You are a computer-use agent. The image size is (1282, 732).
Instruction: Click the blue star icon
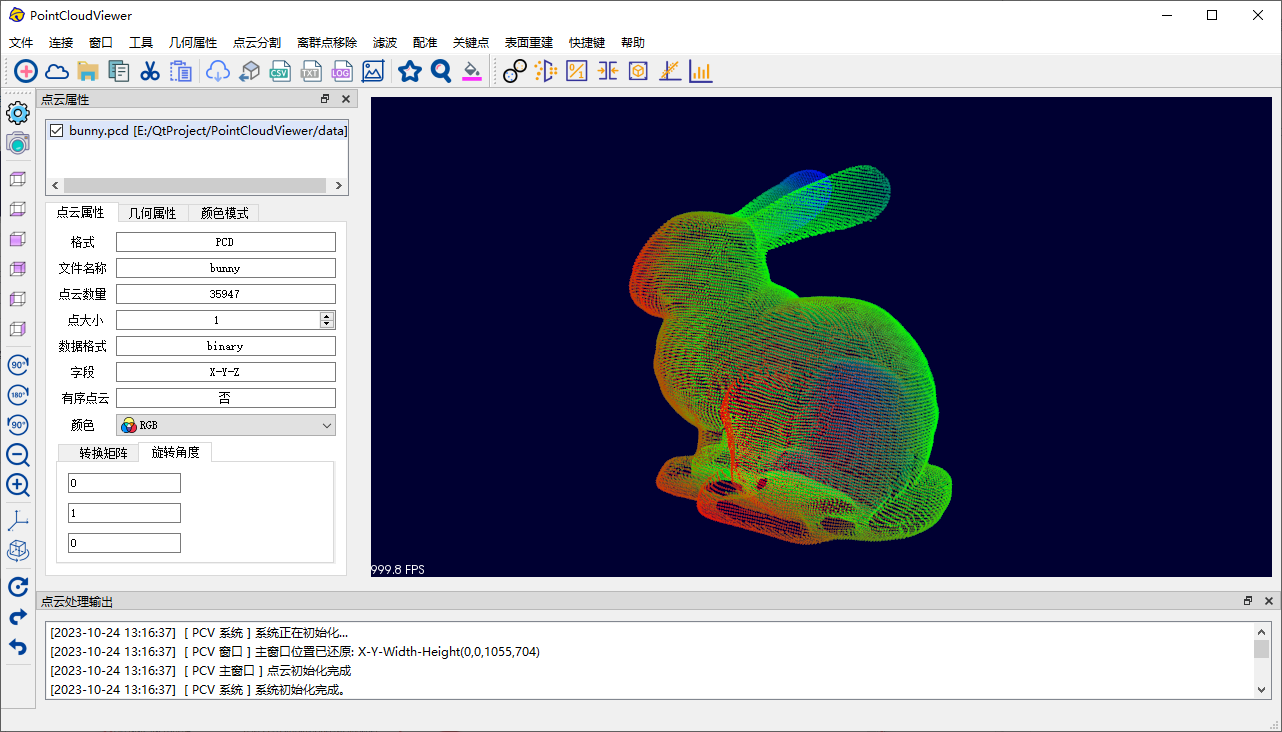[x=410, y=71]
